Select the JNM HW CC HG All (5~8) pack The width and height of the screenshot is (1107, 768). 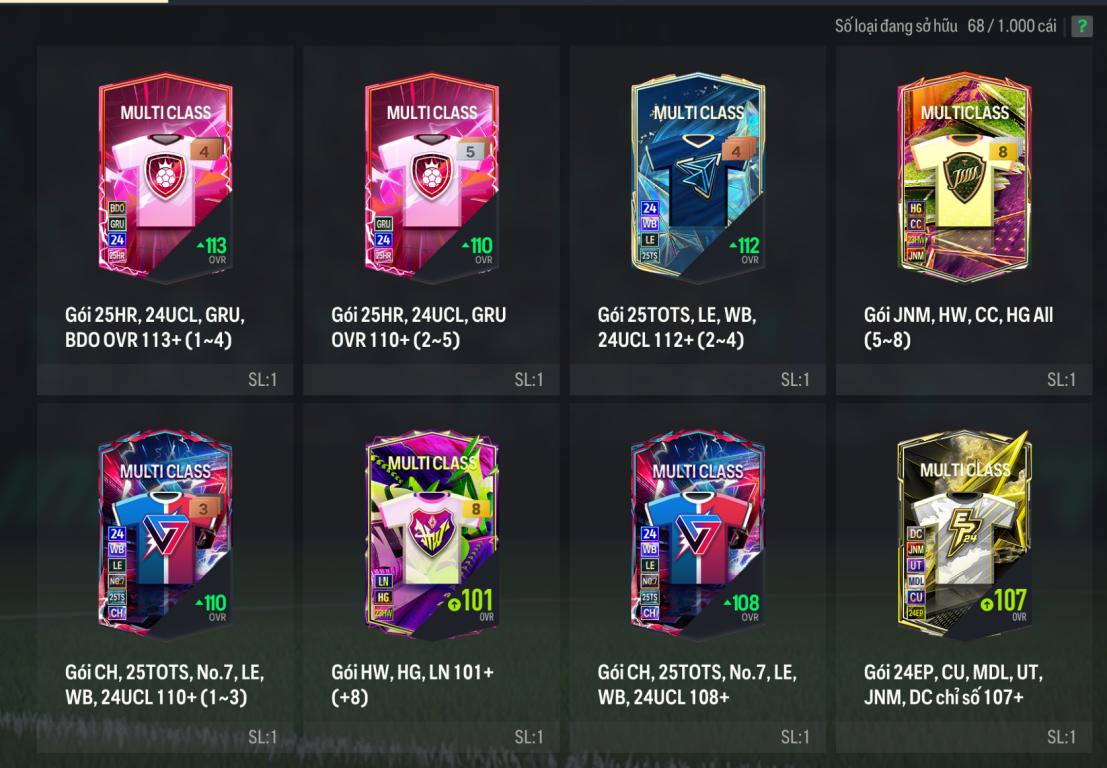click(x=964, y=220)
